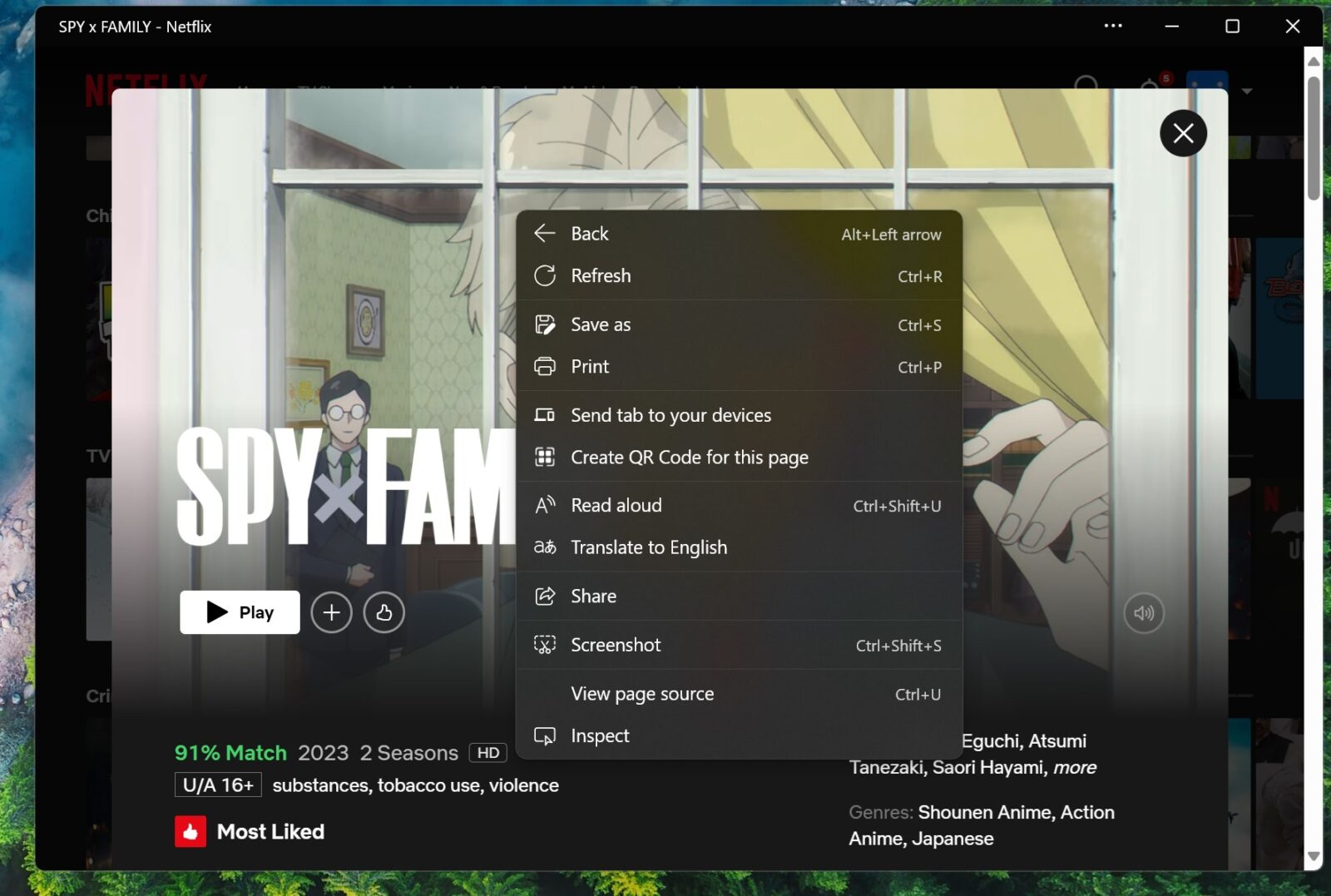Mute the trailer audio

(1144, 612)
